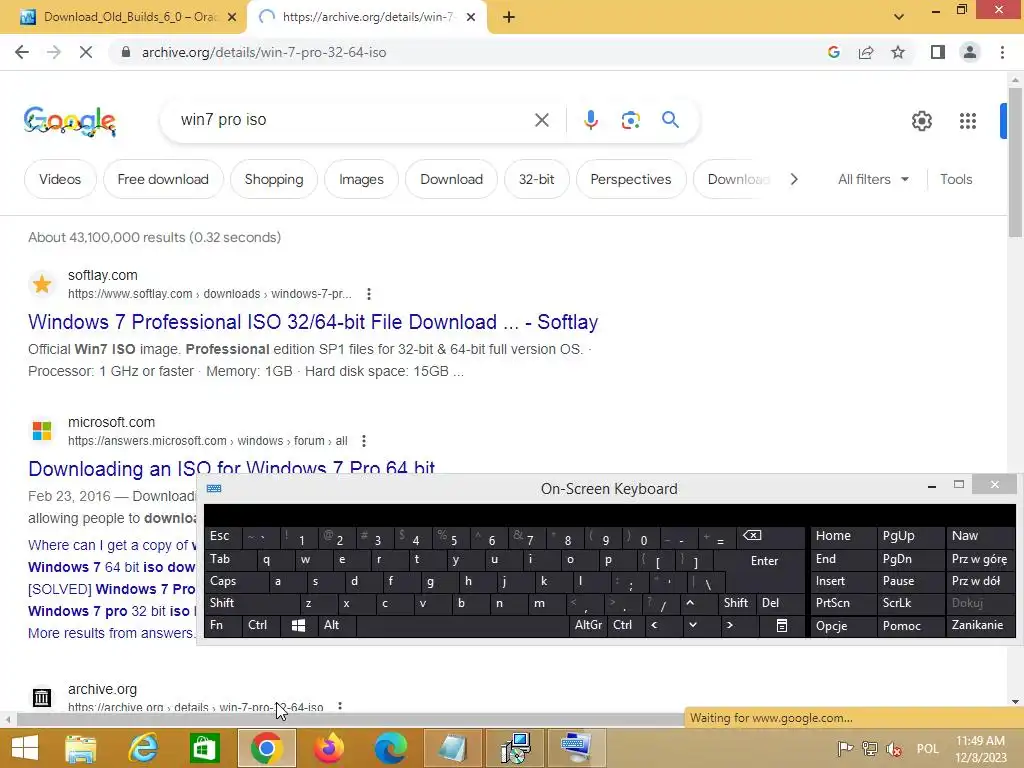The width and height of the screenshot is (1024, 768).
Task: Open options for the softlay.com result
Action: tap(369, 294)
